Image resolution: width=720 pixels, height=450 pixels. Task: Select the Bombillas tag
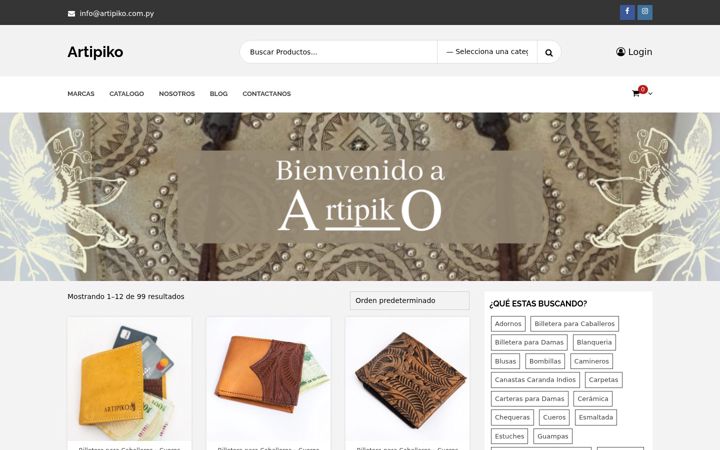click(x=545, y=361)
